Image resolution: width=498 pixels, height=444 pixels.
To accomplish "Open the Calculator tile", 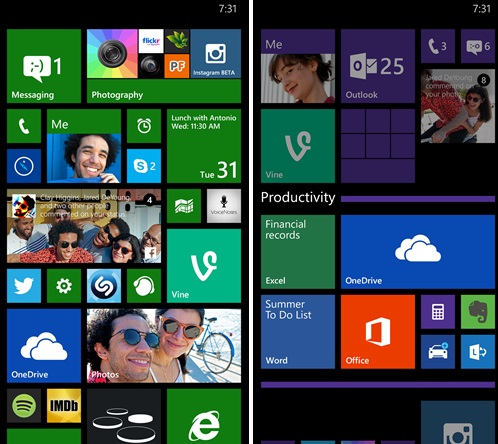I will pos(438,312).
